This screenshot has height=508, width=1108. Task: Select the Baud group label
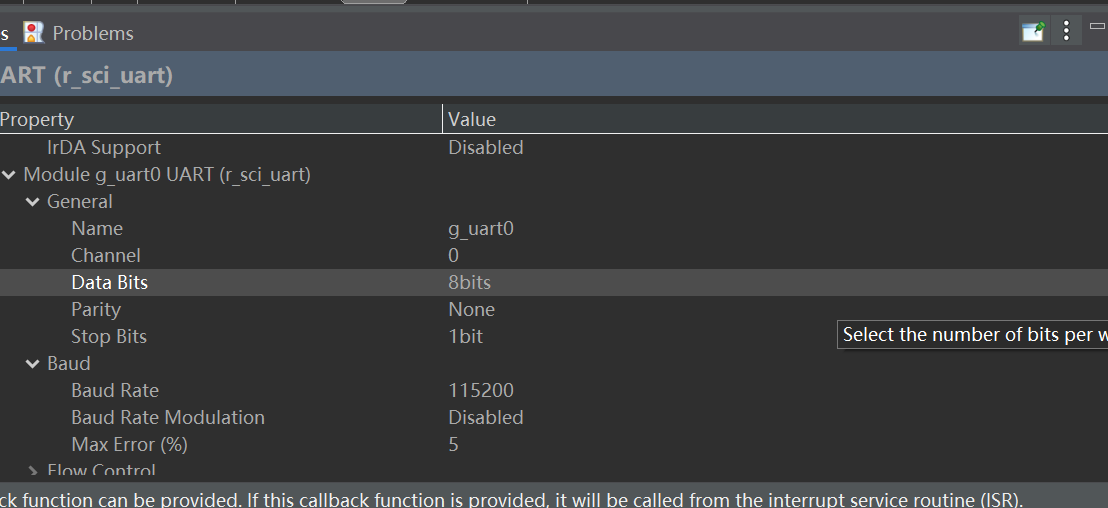69,363
